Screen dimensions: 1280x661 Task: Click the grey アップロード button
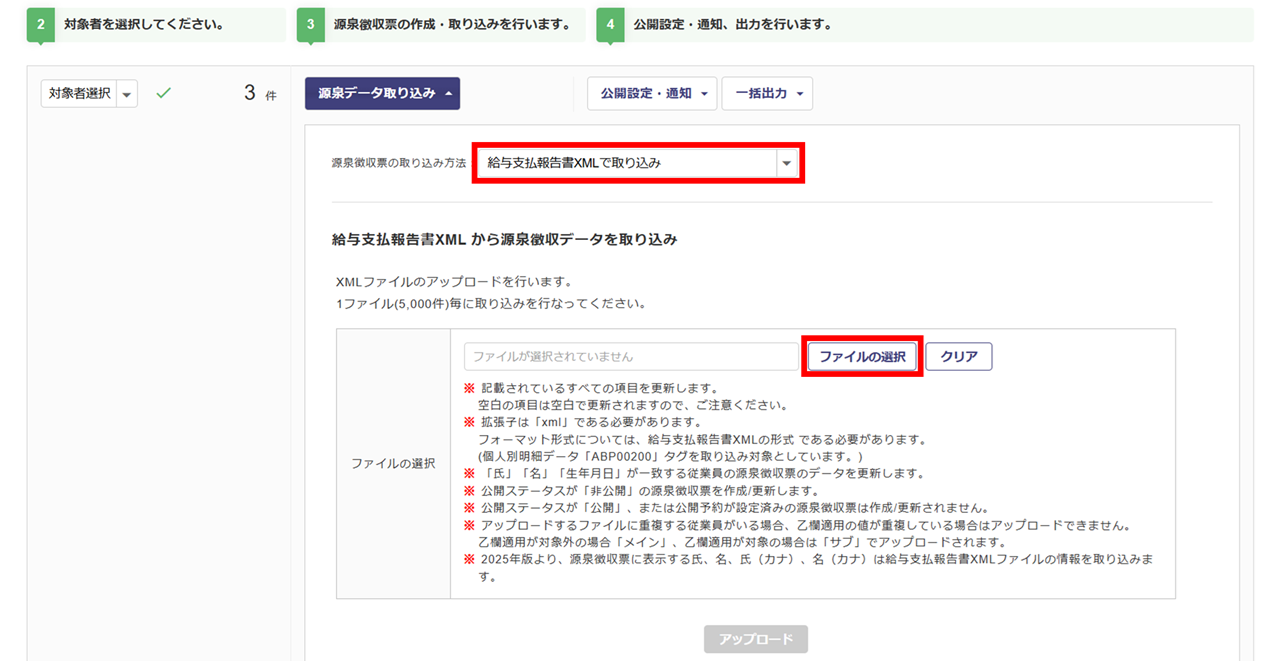pyautogui.click(x=755, y=639)
